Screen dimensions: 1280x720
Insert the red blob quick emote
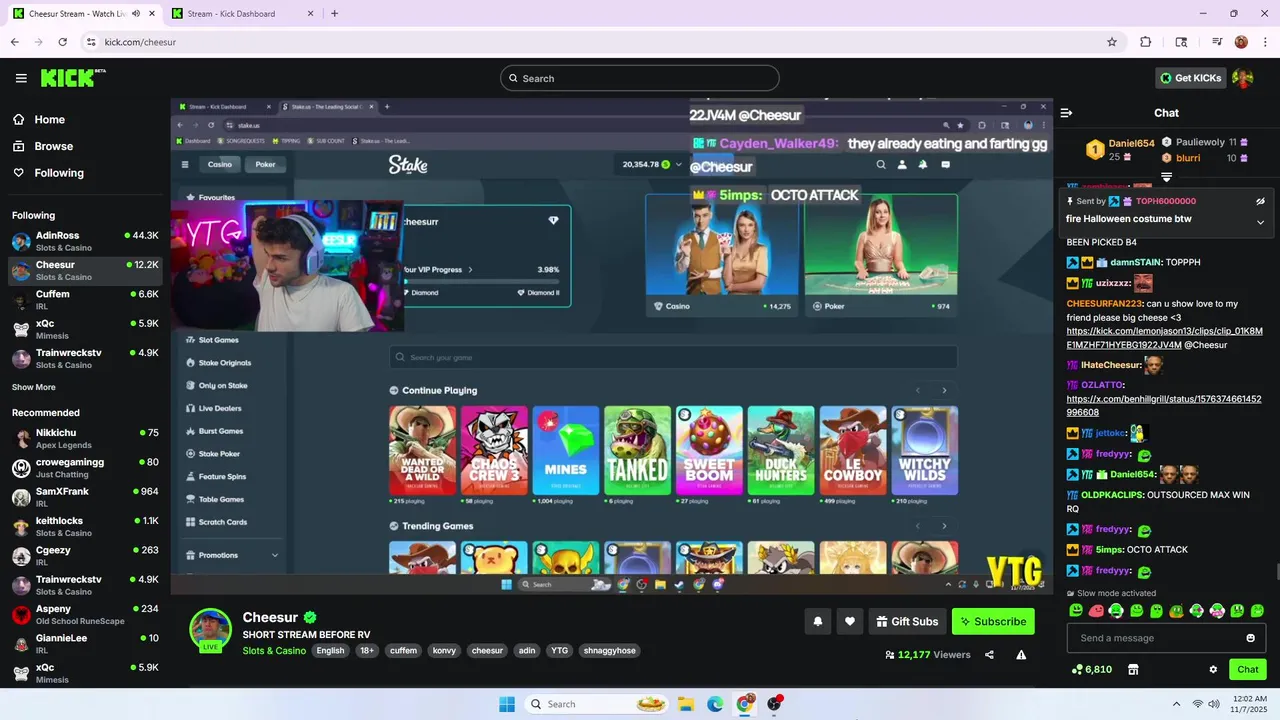click(1096, 610)
